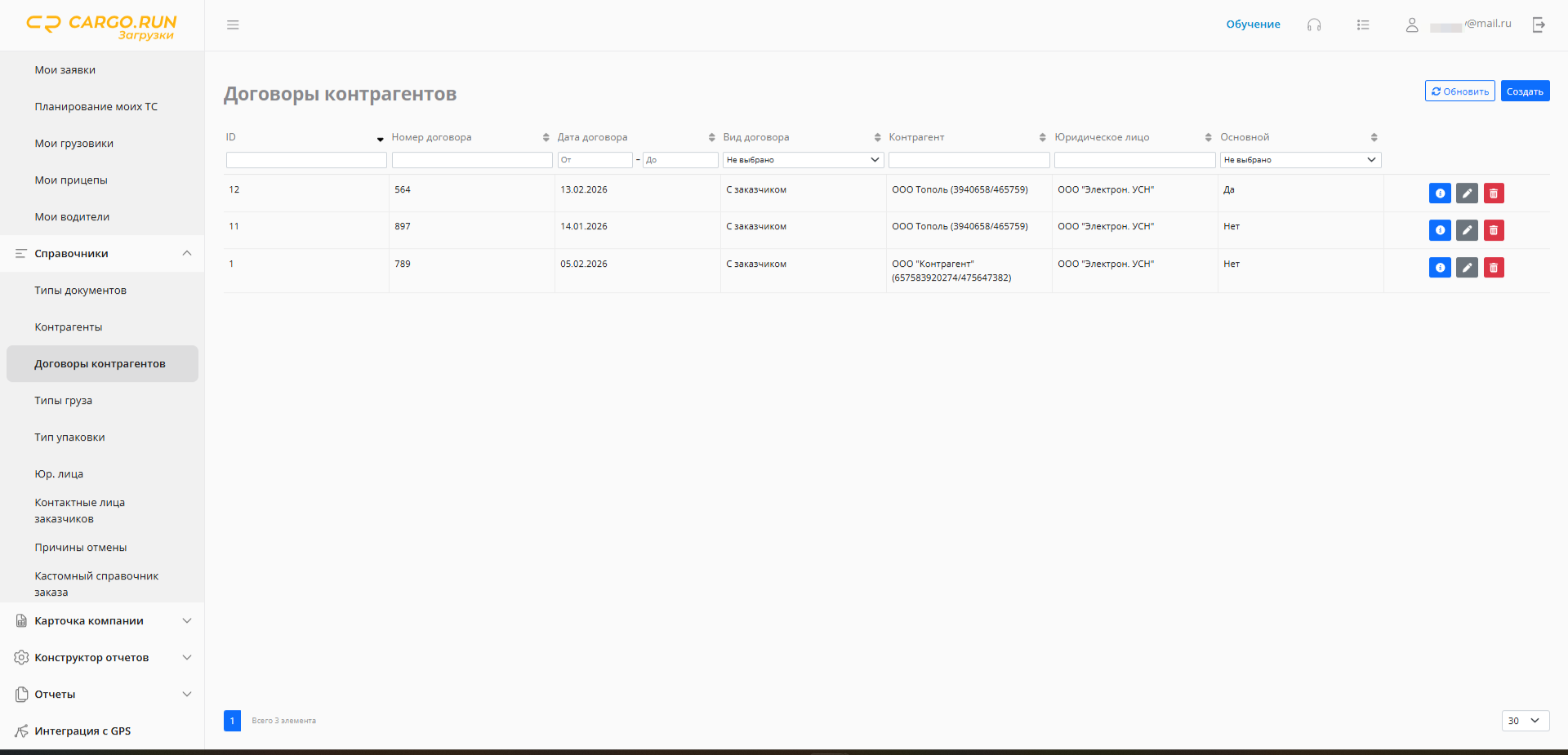Image resolution: width=1568 pixels, height=755 pixels.
Task: Open Мои заявки in sidebar
Action: tap(65, 70)
